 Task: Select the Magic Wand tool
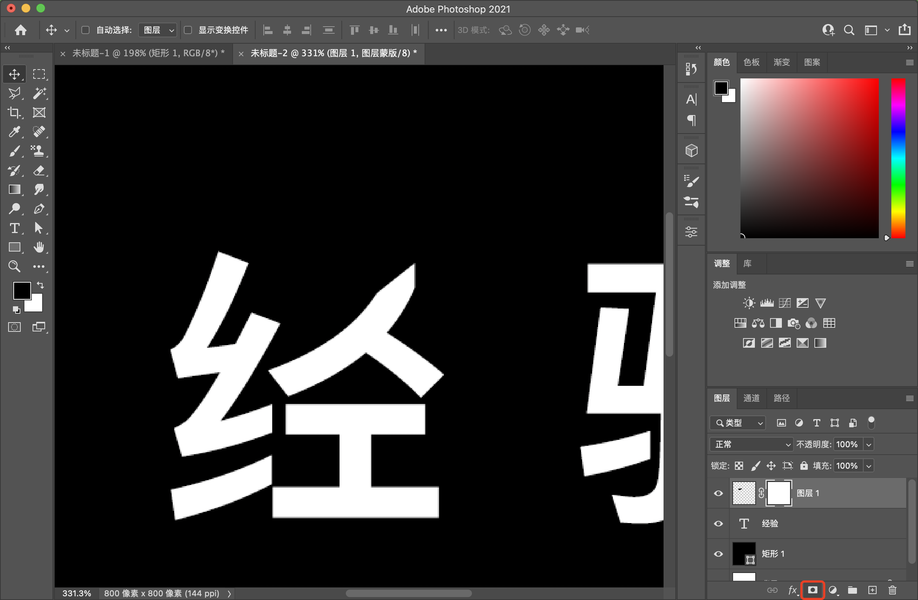point(39,93)
